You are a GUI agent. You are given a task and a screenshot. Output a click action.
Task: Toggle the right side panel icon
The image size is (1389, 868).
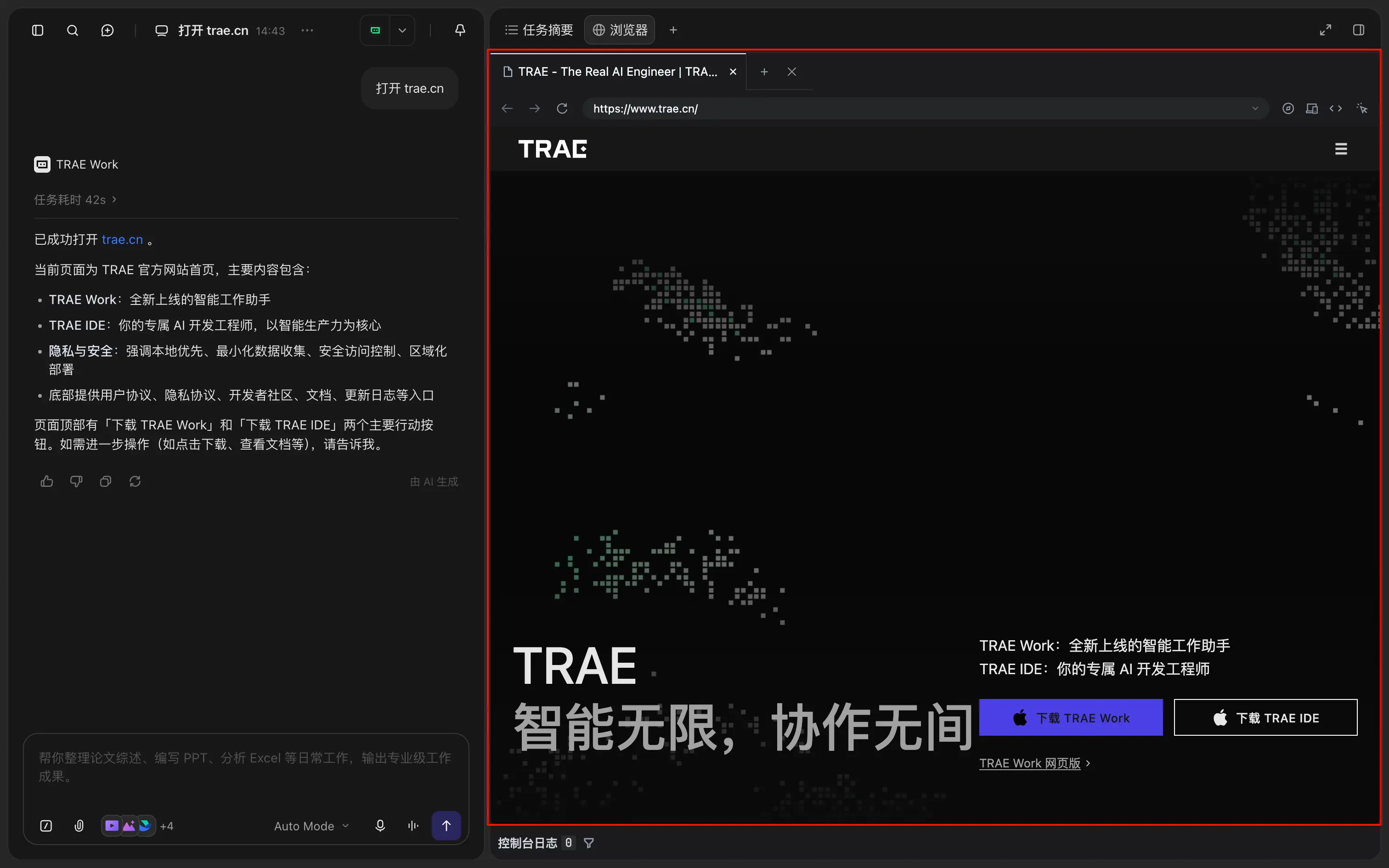(x=1359, y=30)
